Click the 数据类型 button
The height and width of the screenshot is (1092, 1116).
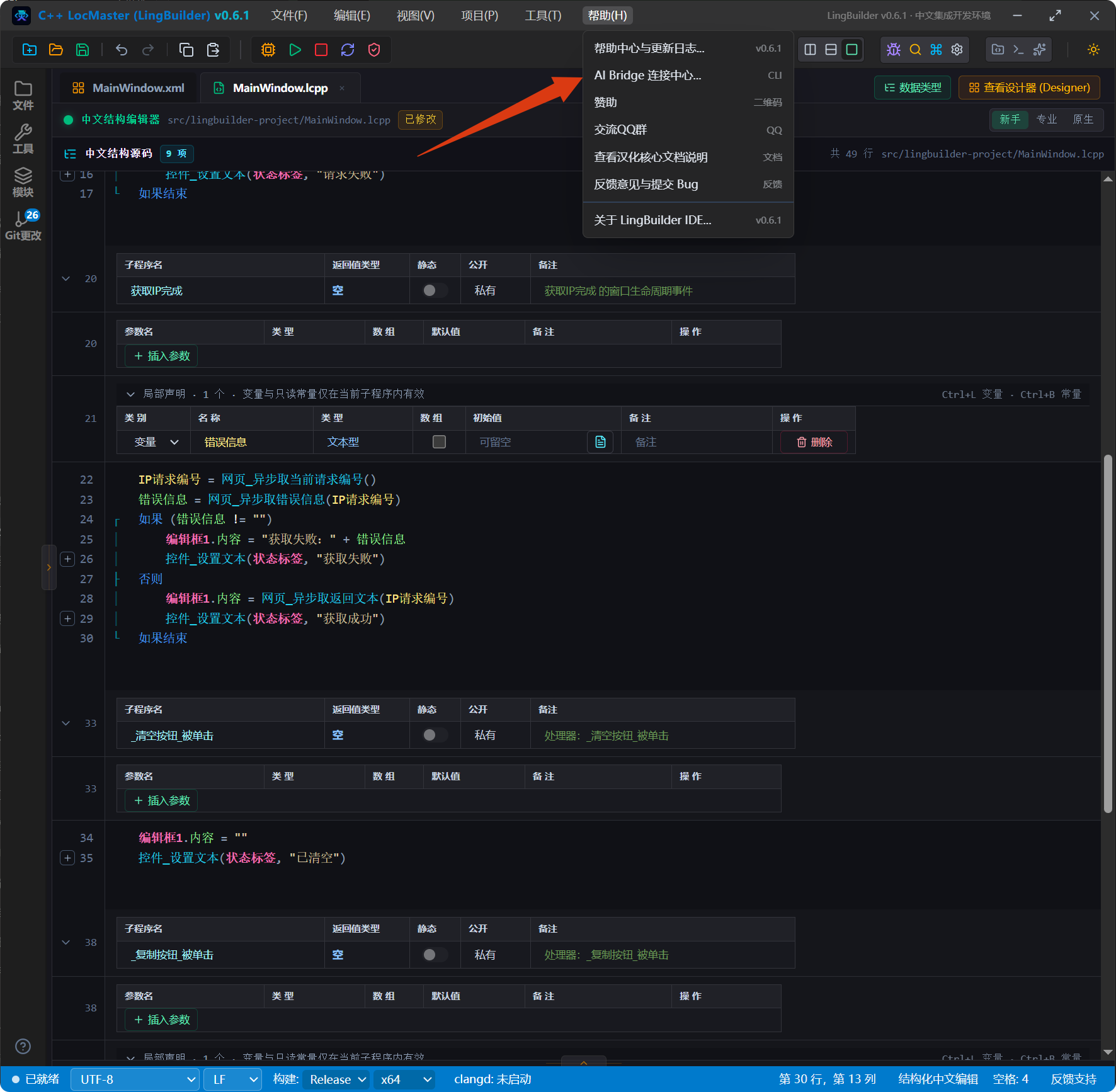pos(913,88)
